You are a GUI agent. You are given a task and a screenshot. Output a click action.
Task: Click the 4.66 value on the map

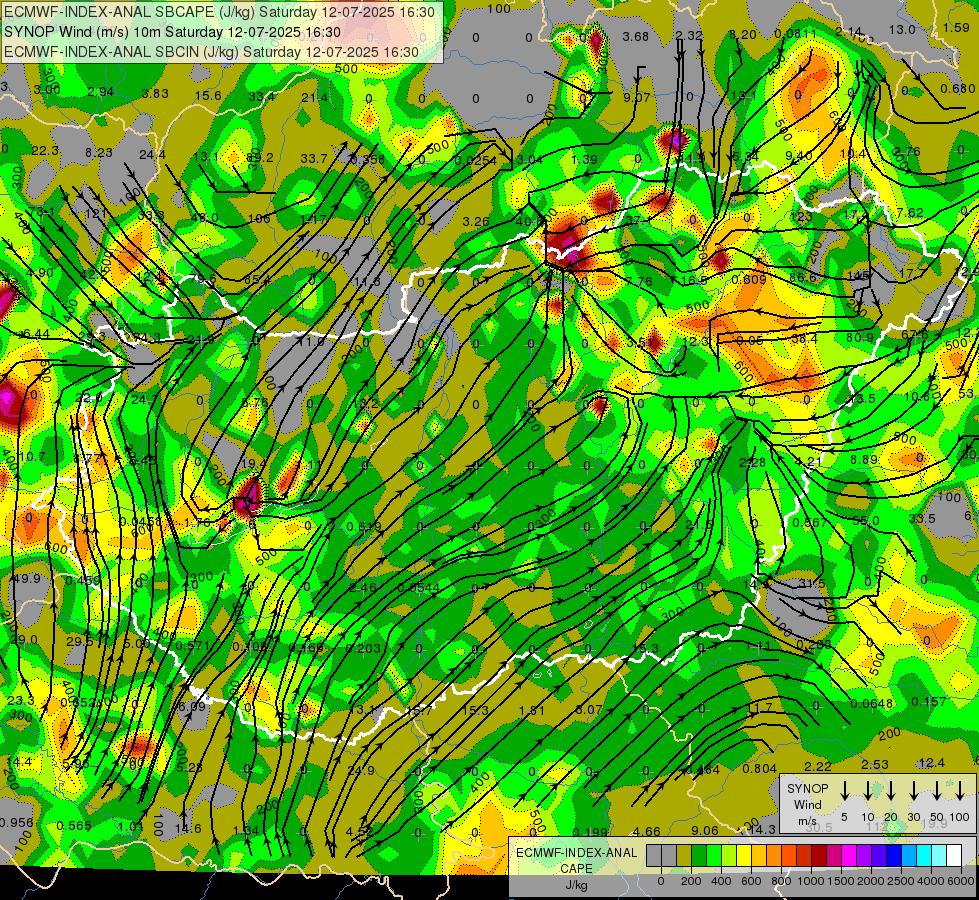pyautogui.click(x=646, y=831)
